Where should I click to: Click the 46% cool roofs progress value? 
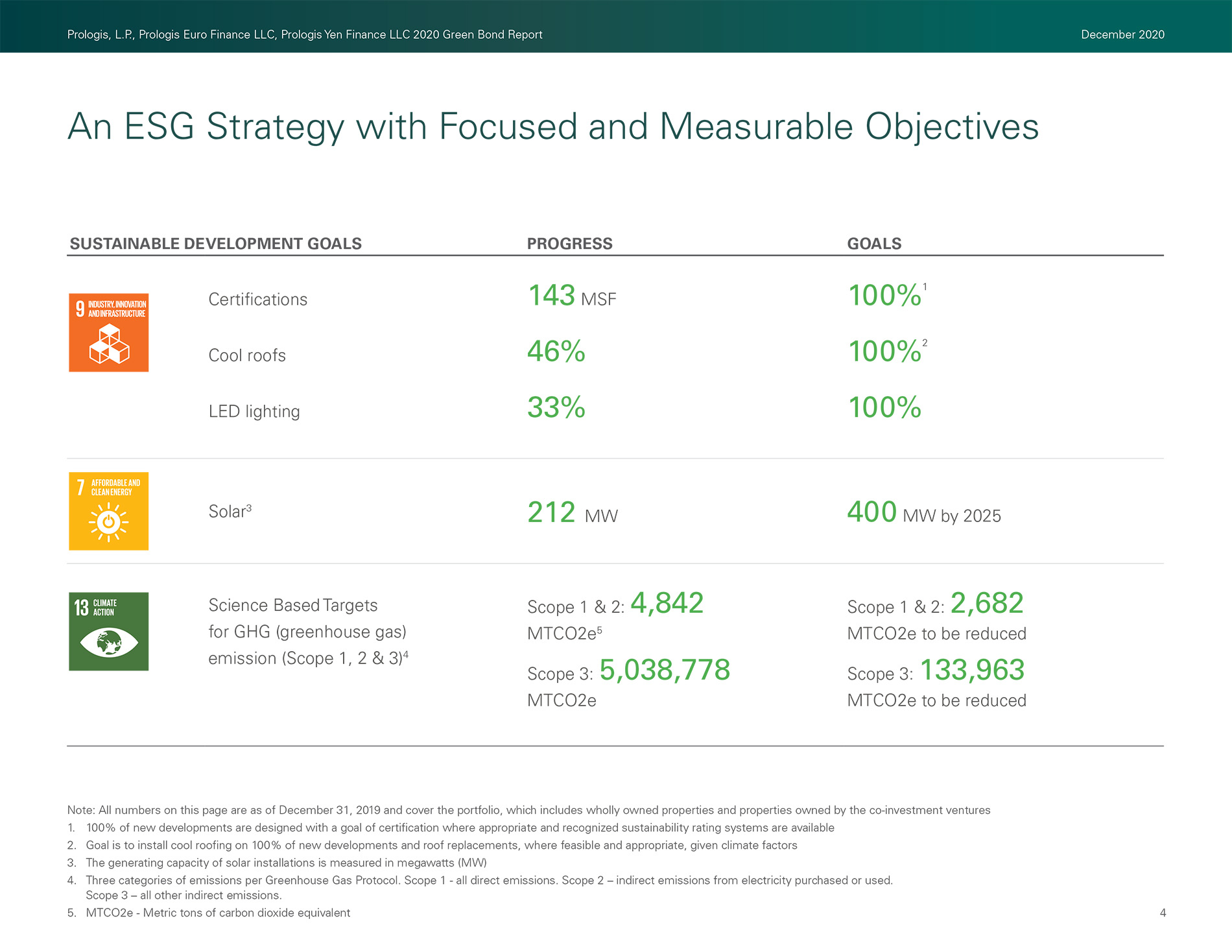pos(556,352)
